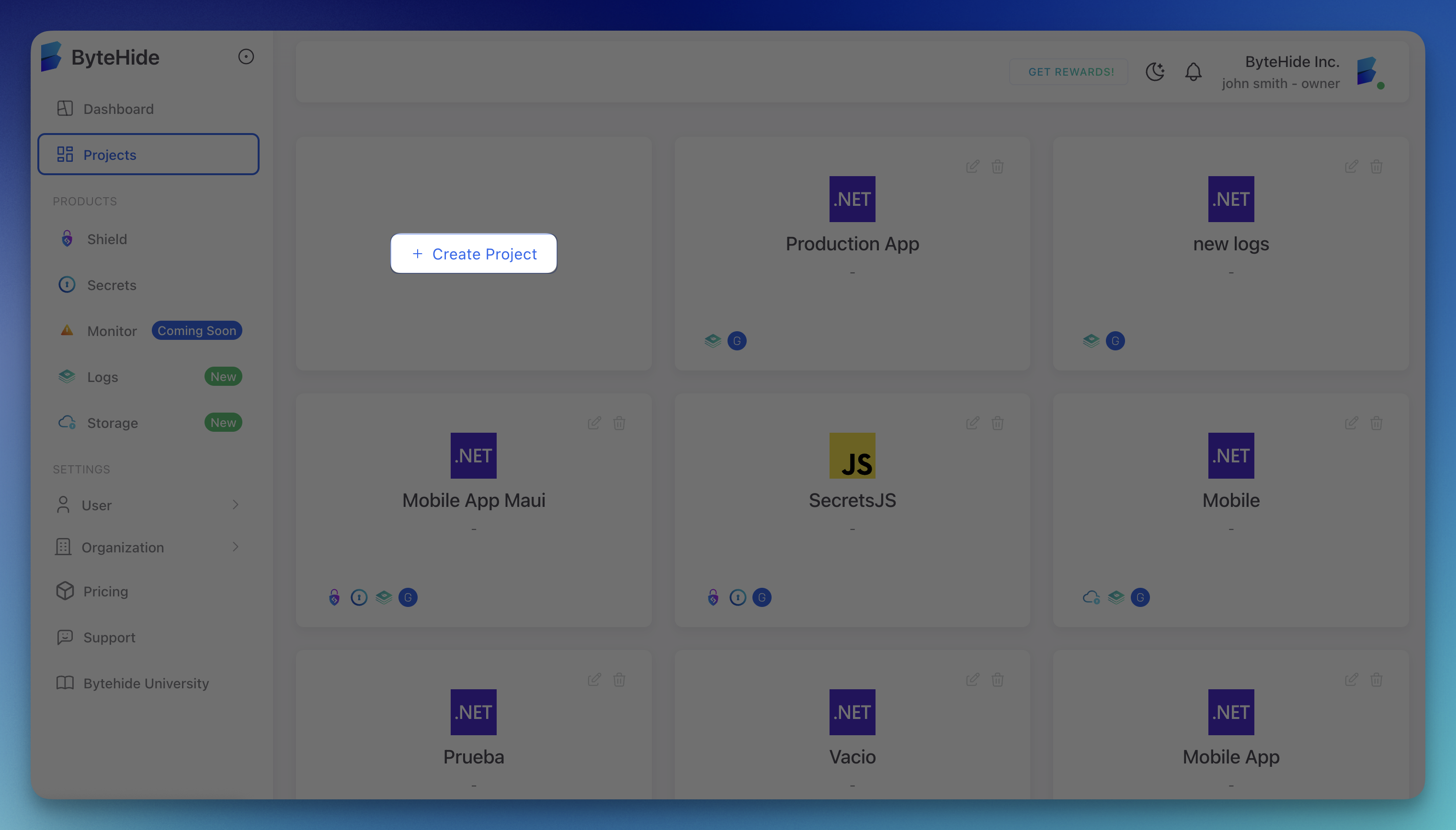Click the Create Project button
The height and width of the screenshot is (830, 1456).
tap(473, 254)
